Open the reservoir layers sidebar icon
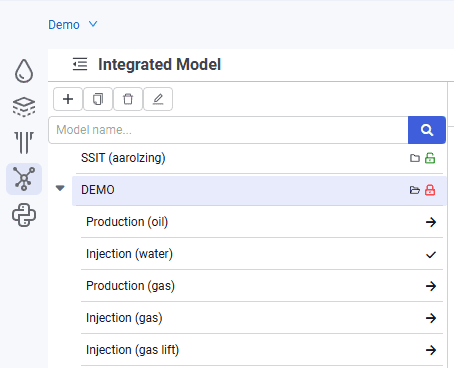Screen dimensions: 454x368 click(24, 107)
